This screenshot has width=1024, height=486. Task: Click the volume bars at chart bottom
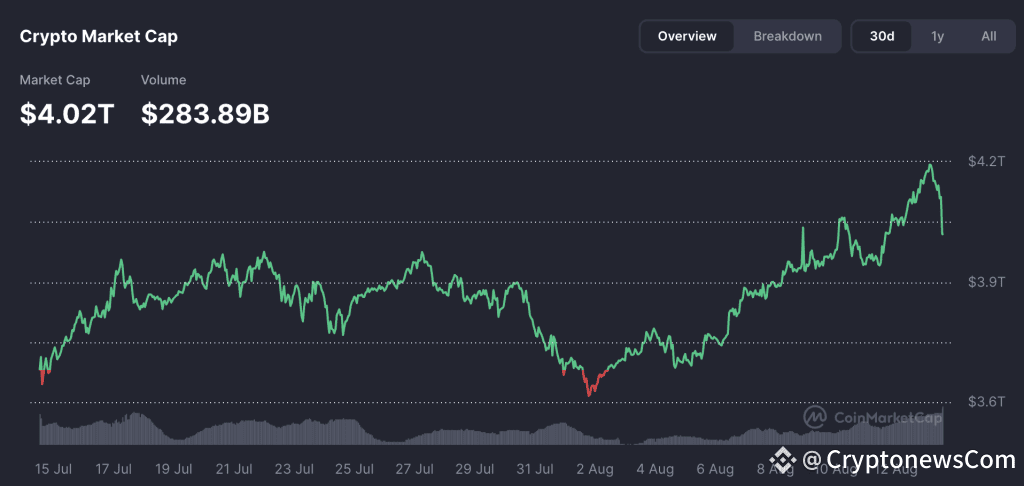(491, 429)
